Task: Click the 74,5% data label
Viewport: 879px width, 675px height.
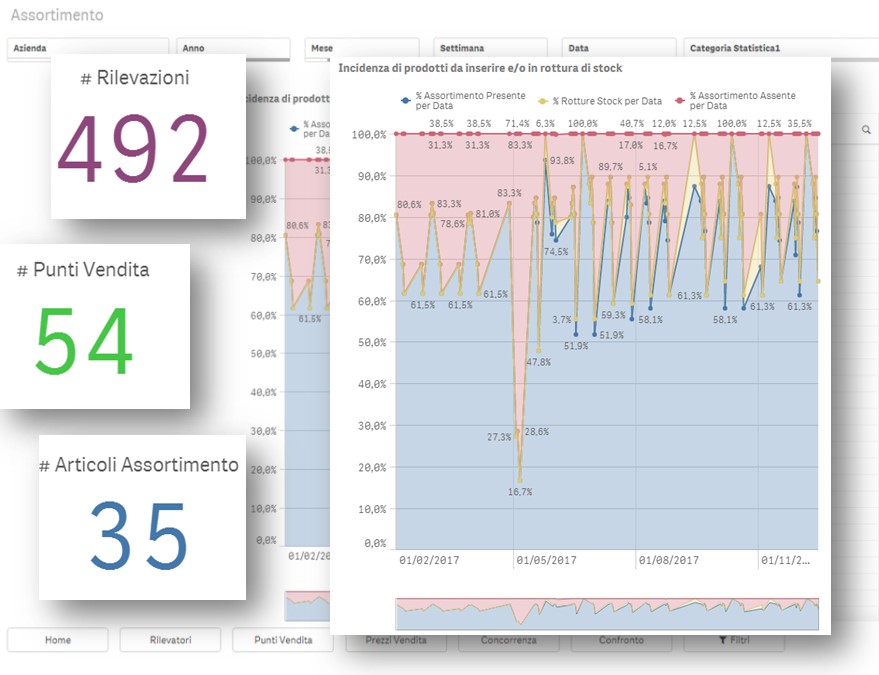Action: coord(556,252)
